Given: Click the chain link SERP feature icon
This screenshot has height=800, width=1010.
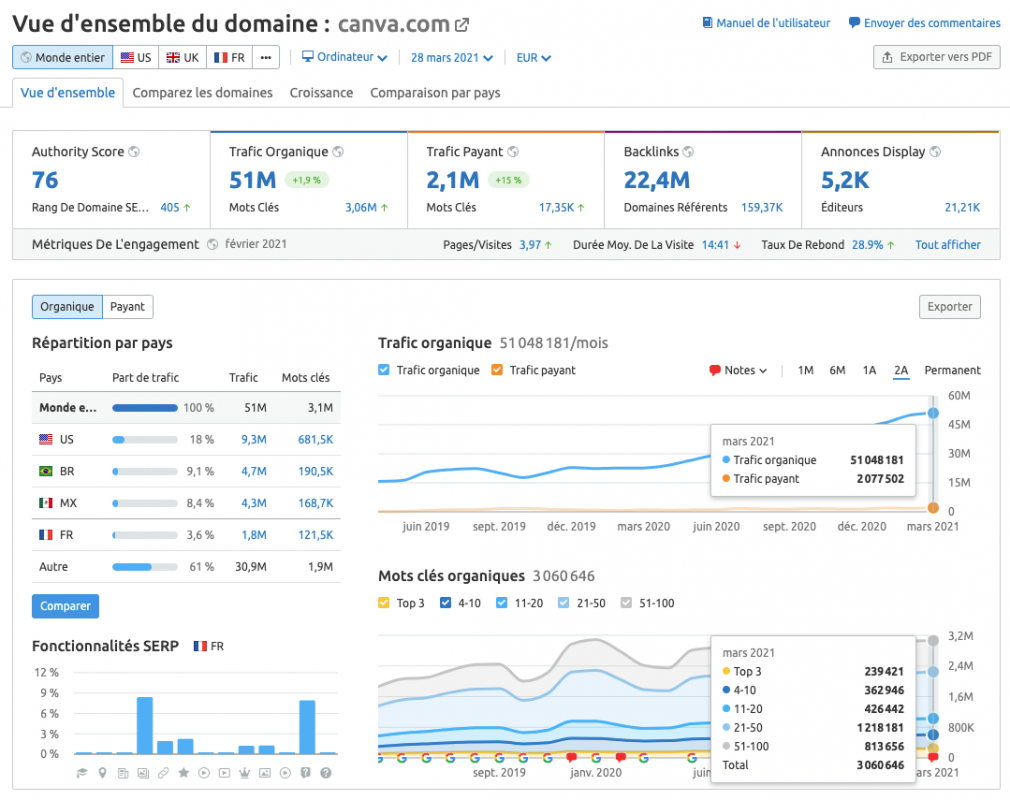Looking at the screenshot, I should tap(164, 773).
